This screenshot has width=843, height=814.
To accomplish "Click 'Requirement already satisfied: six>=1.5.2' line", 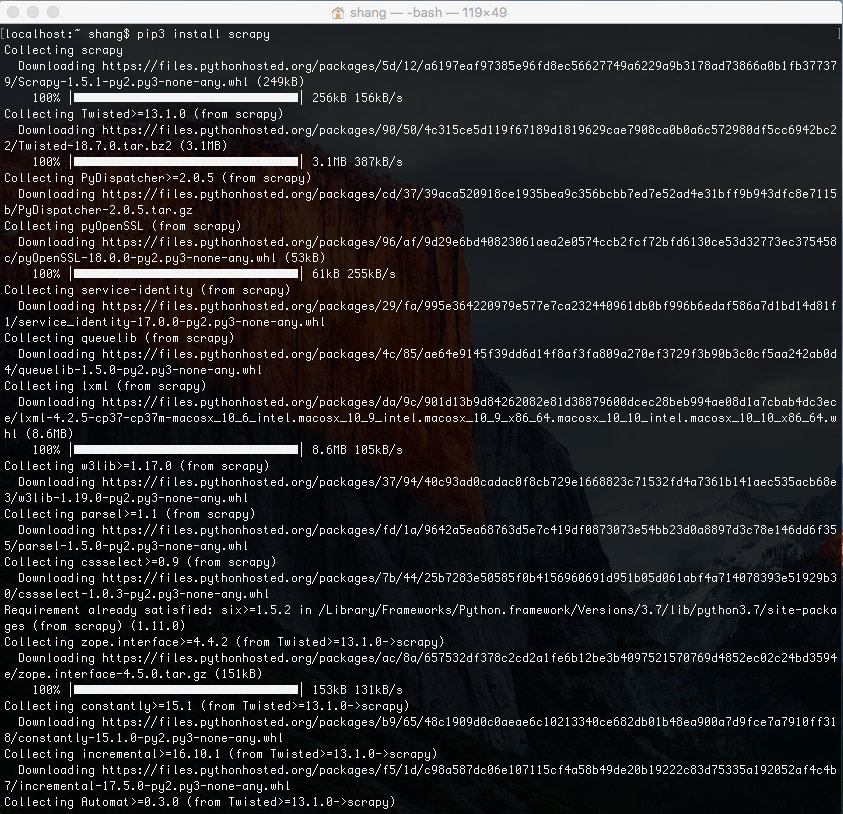I will [419, 610].
